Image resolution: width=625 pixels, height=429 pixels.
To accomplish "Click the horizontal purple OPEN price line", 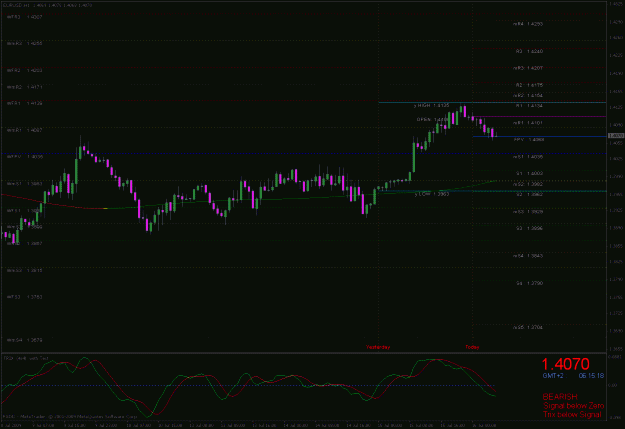I will tap(539, 116).
